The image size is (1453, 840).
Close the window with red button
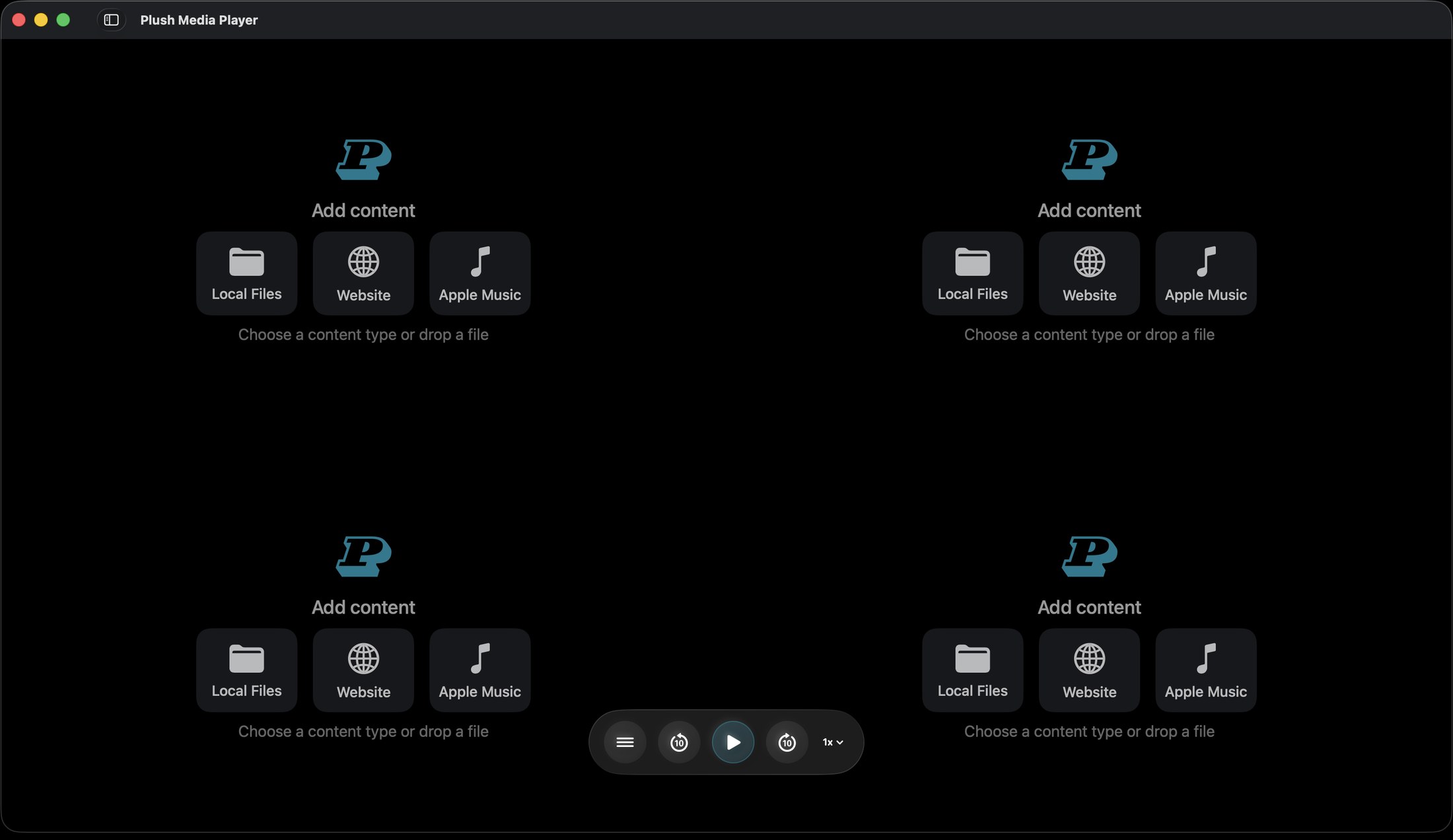(x=19, y=20)
